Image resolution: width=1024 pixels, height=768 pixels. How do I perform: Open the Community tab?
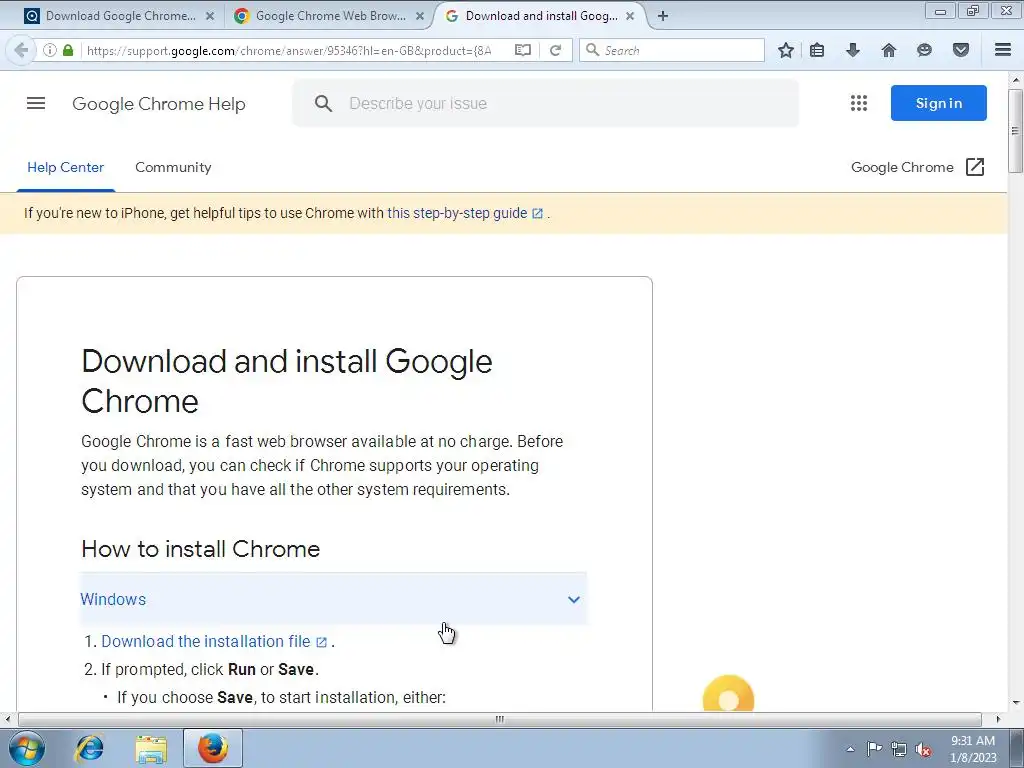click(173, 167)
